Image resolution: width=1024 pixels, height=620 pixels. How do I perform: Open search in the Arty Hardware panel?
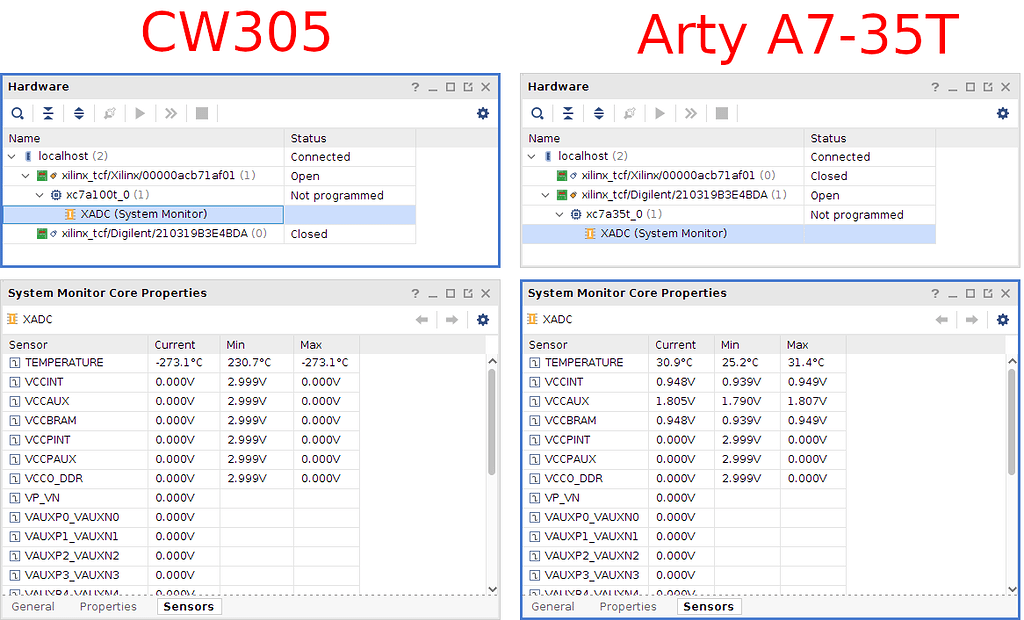pos(538,113)
